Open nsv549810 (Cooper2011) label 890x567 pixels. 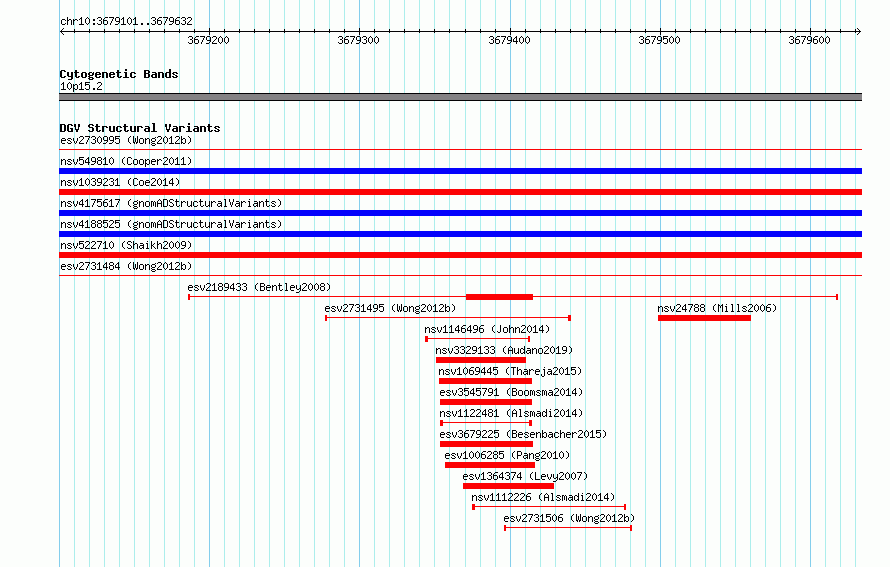click(126, 161)
